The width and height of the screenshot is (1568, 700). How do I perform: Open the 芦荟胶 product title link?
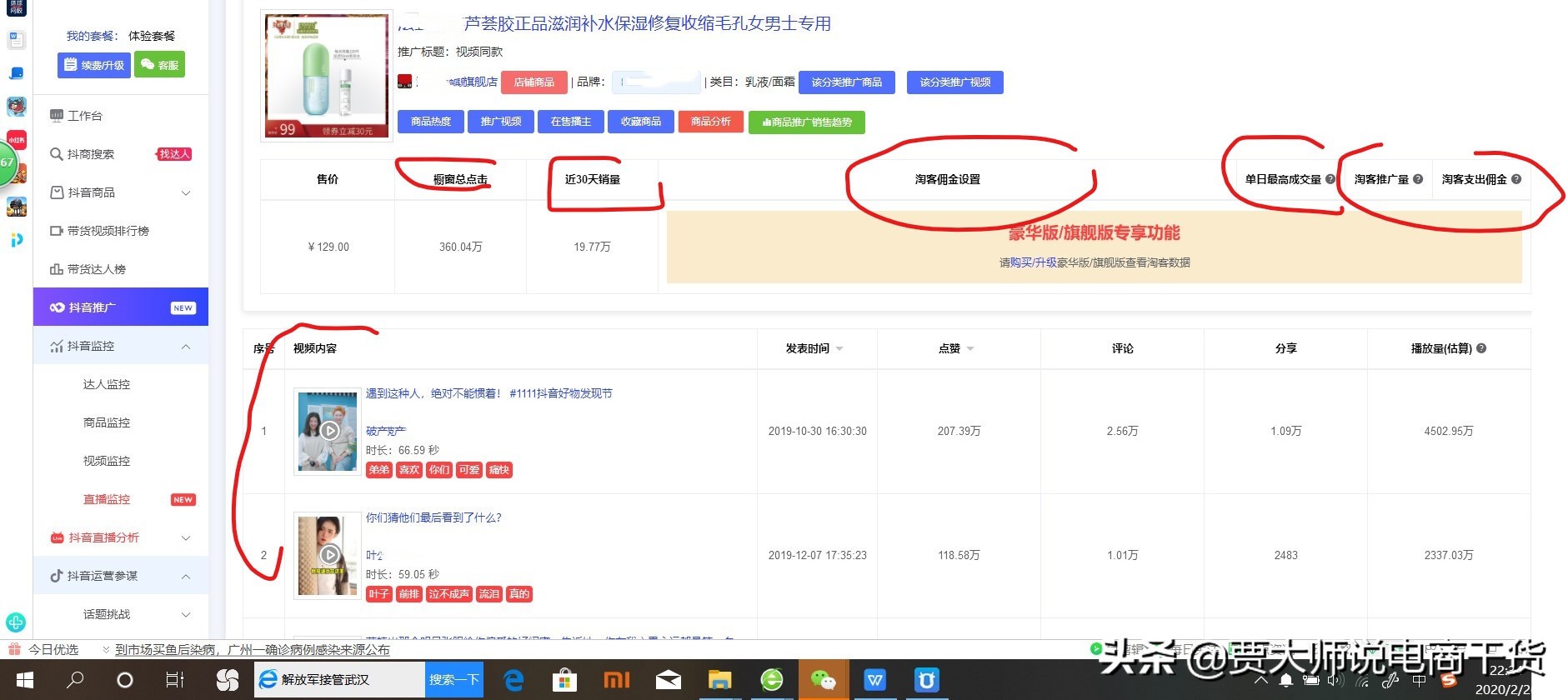647,23
